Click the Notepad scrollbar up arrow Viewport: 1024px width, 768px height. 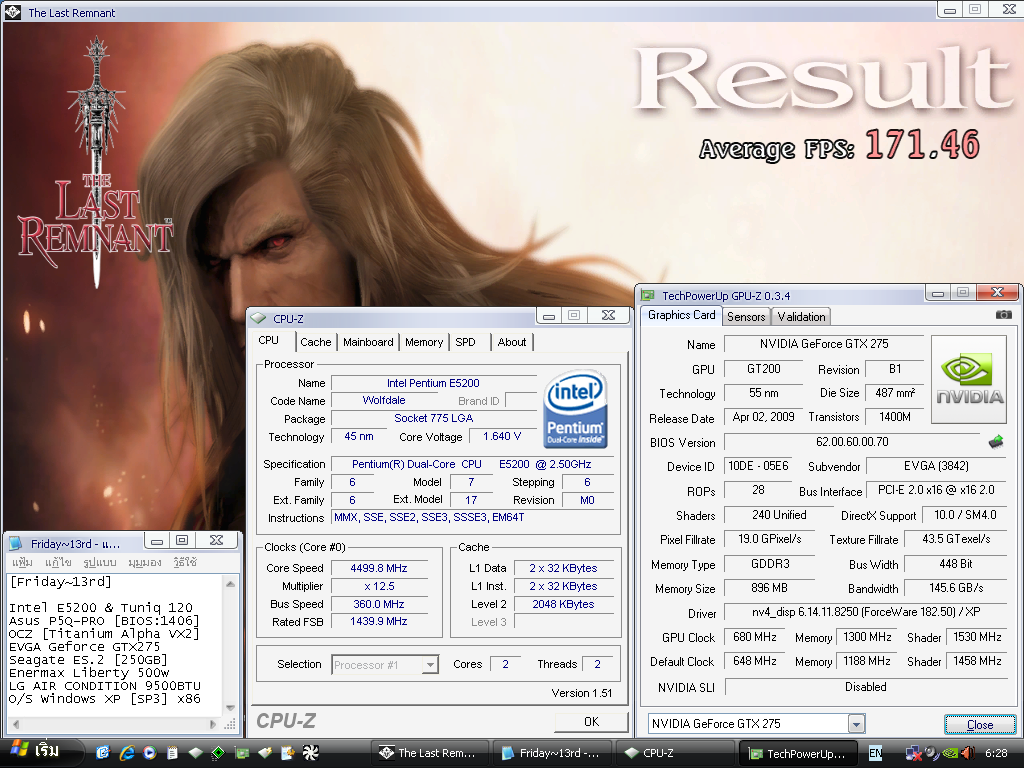232,582
